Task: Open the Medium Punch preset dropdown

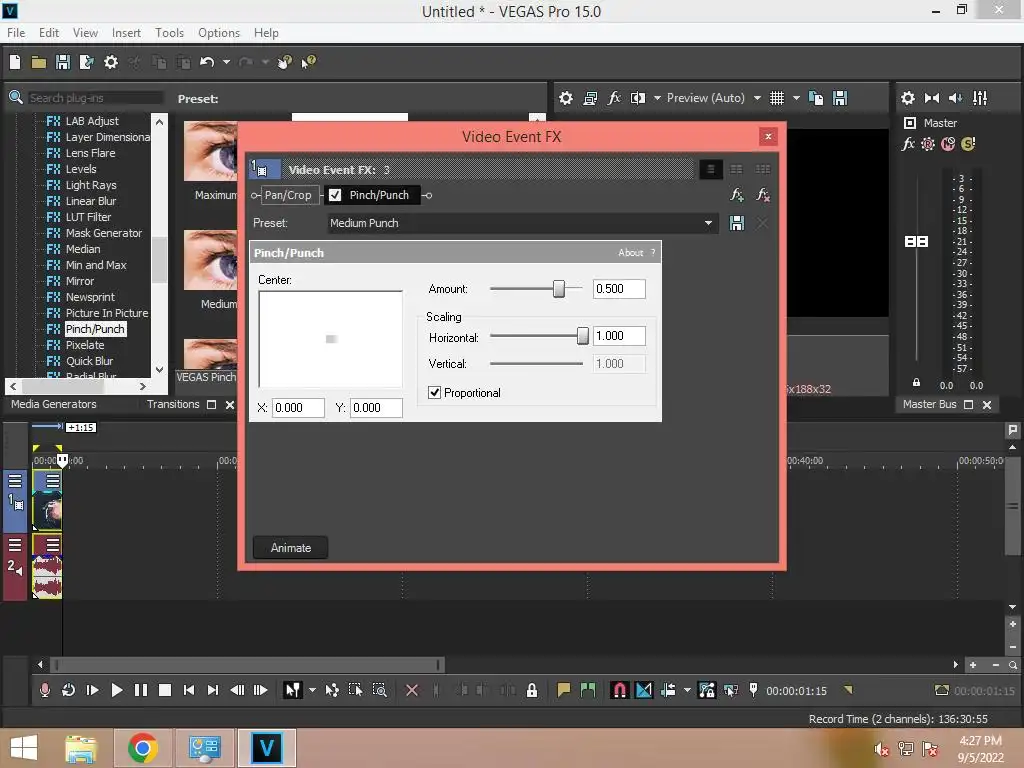Action: point(708,223)
